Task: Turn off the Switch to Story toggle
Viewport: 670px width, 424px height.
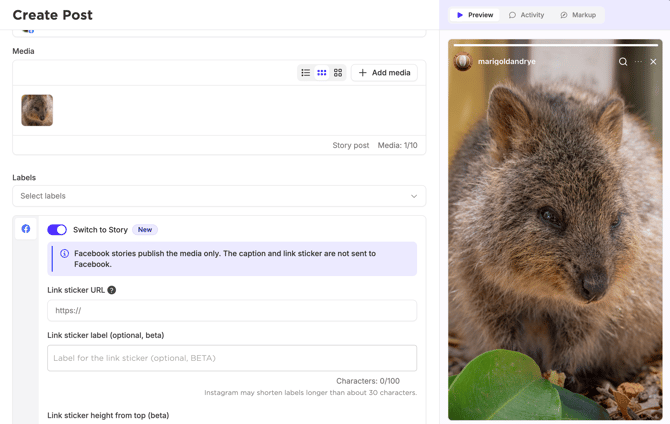Action: [57, 230]
